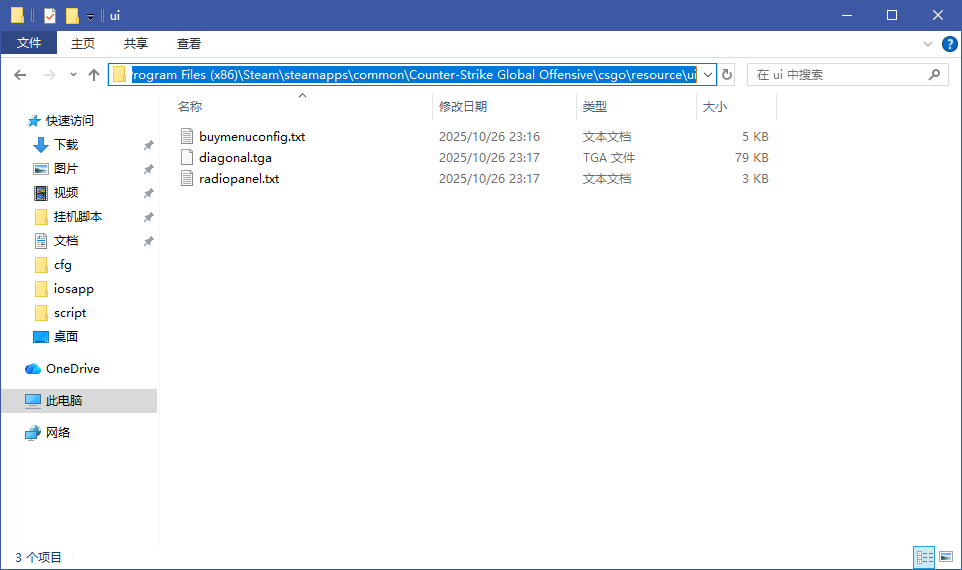This screenshot has height=570, width=962.
Task: Switch to large icons view in the status bar
Action: pos(945,557)
